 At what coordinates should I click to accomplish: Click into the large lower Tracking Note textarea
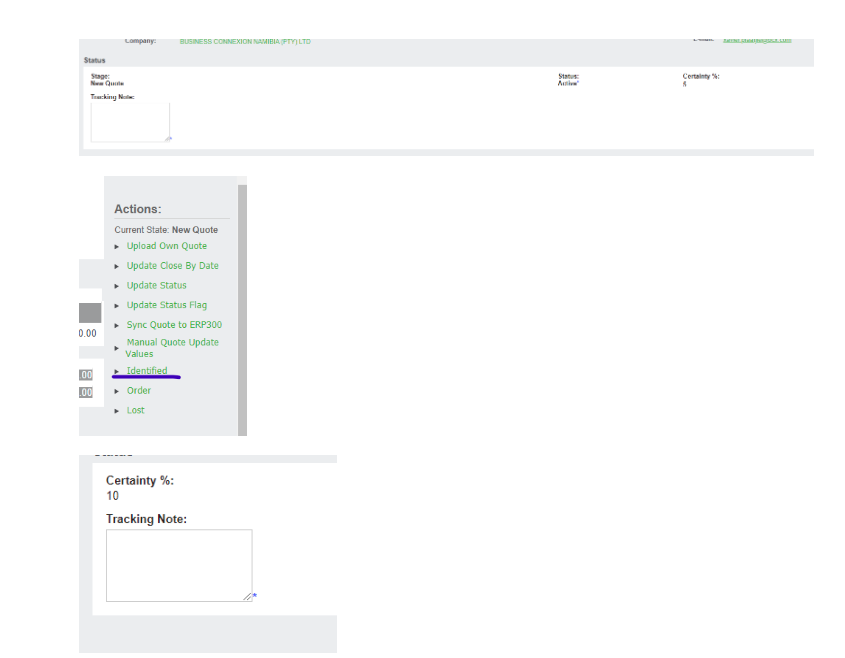(178, 564)
